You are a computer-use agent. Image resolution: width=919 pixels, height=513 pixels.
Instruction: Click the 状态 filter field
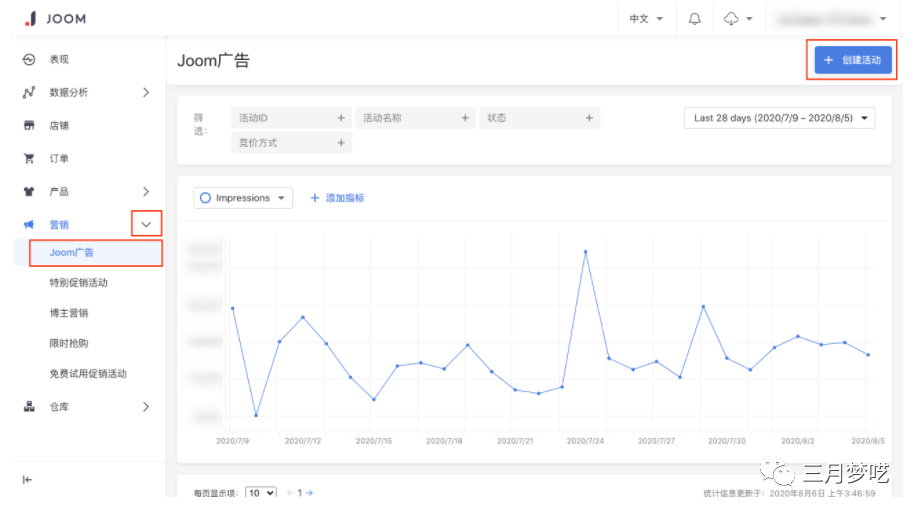(539, 118)
